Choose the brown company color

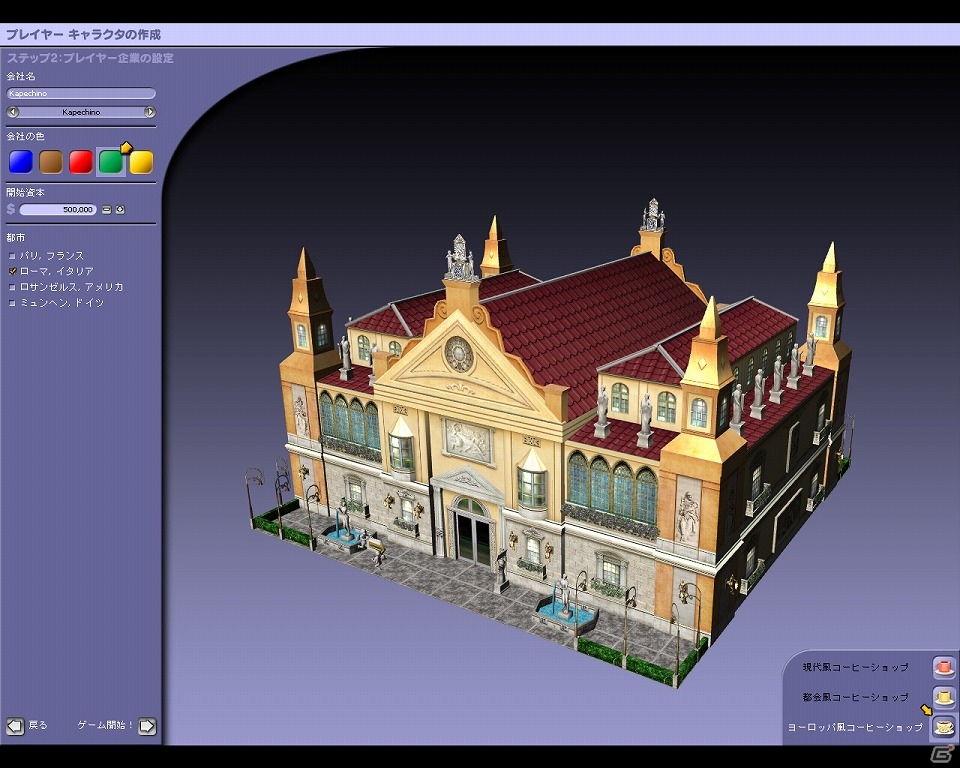[x=51, y=162]
